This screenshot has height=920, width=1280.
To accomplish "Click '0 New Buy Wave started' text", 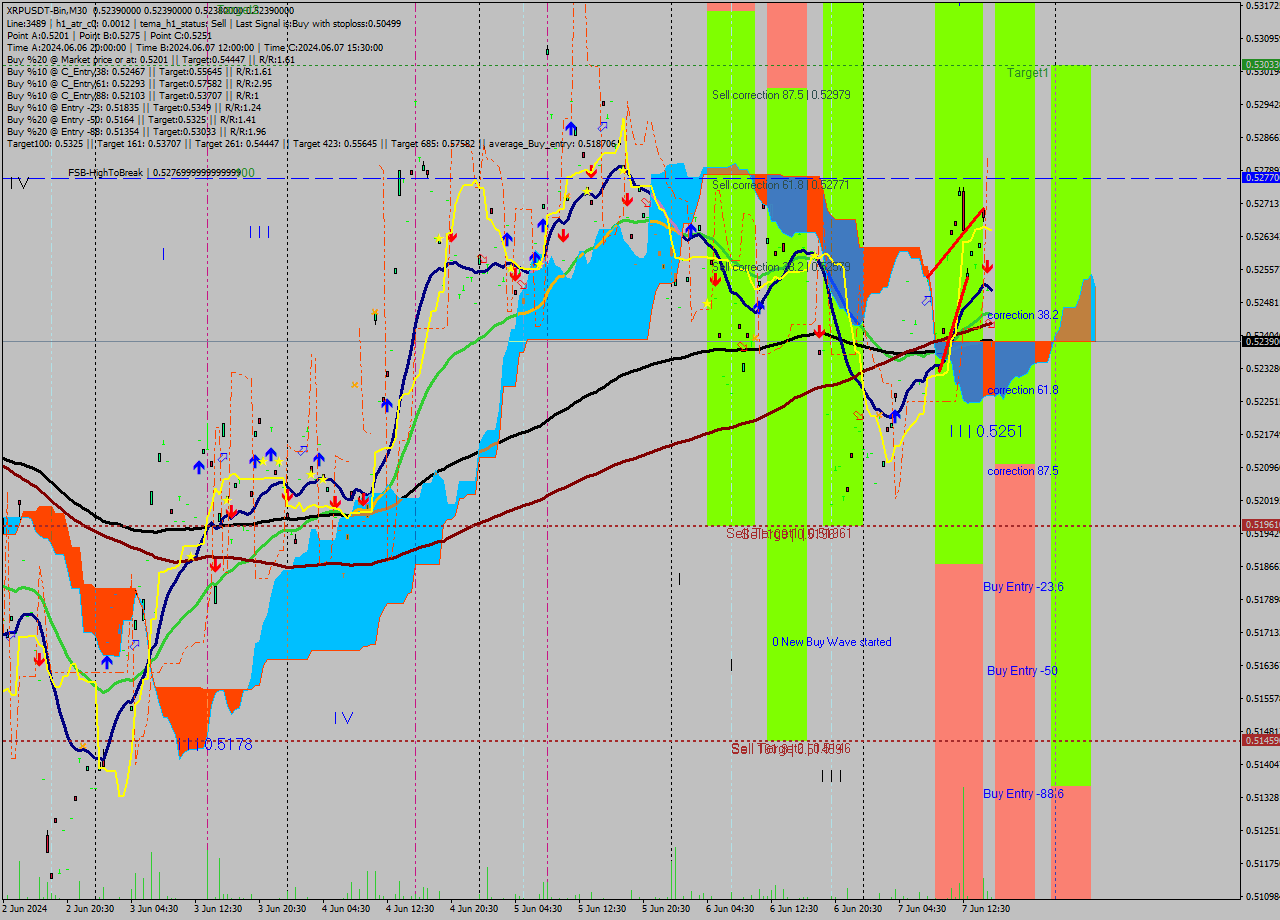I will point(831,642).
